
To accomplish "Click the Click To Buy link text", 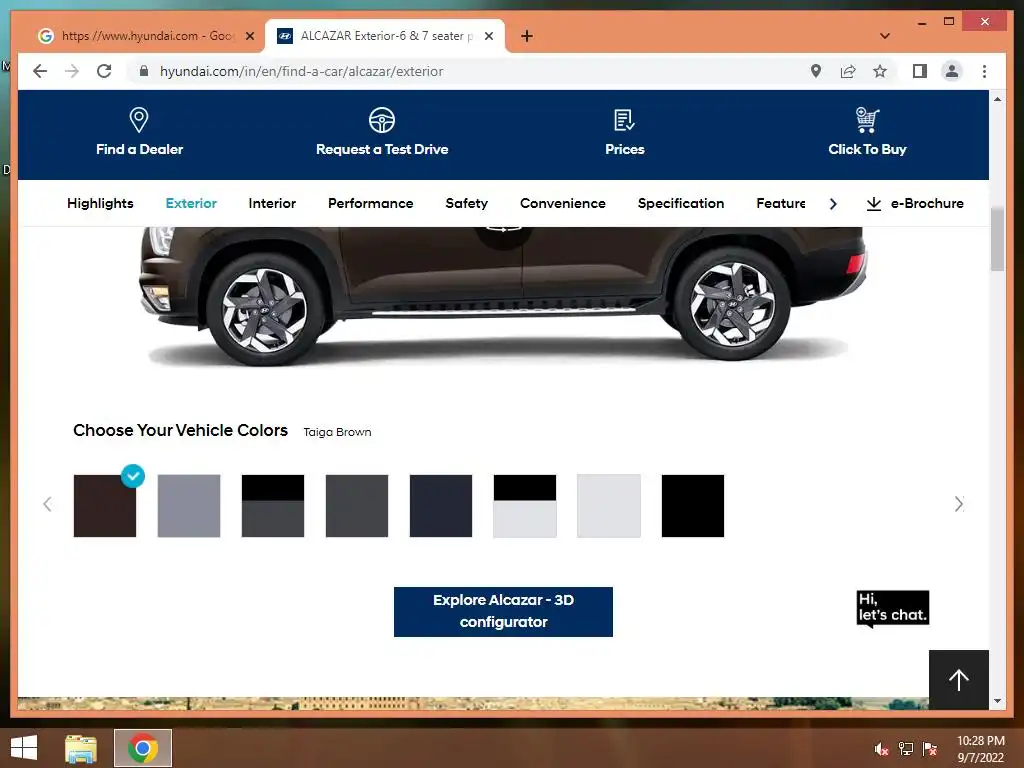I will click(x=867, y=149).
